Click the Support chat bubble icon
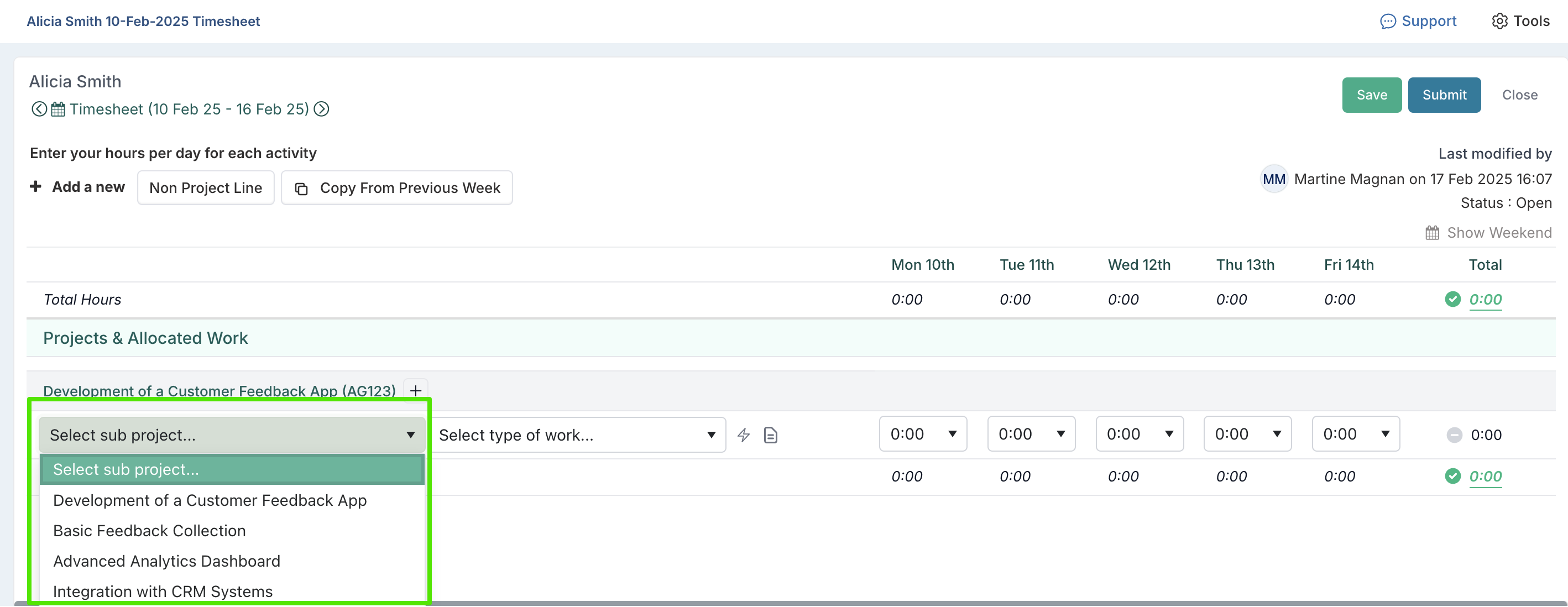The height and width of the screenshot is (607, 1568). click(1387, 22)
